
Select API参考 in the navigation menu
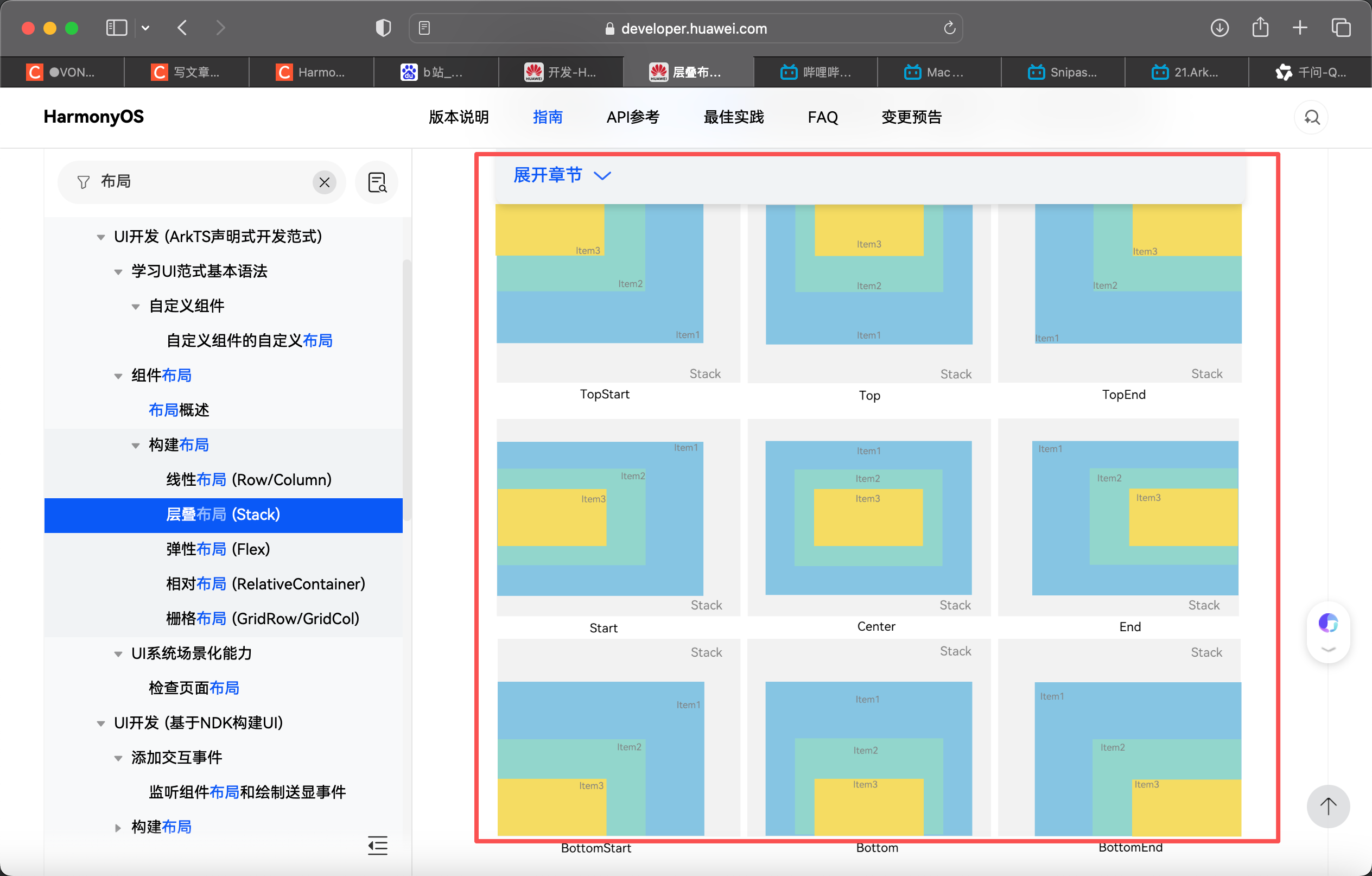[632, 117]
